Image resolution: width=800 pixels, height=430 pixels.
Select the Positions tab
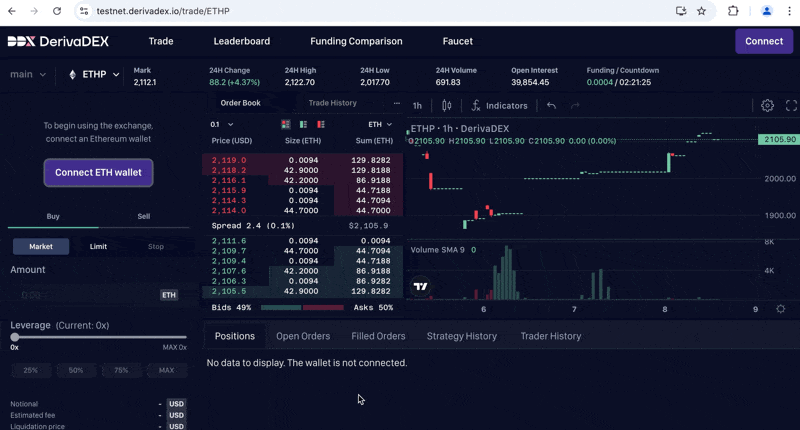(235, 336)
